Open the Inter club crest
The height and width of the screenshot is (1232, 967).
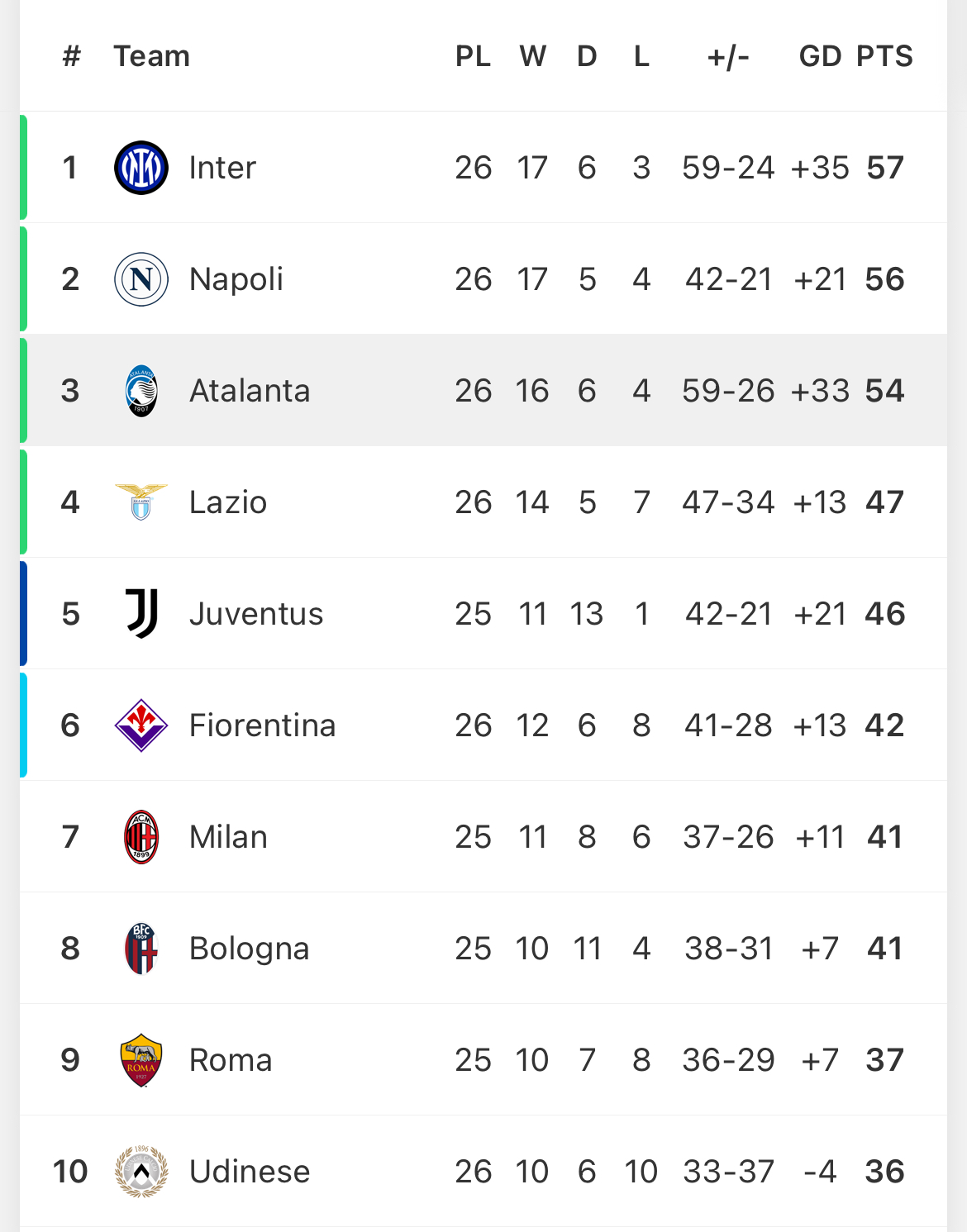point(141,168)
